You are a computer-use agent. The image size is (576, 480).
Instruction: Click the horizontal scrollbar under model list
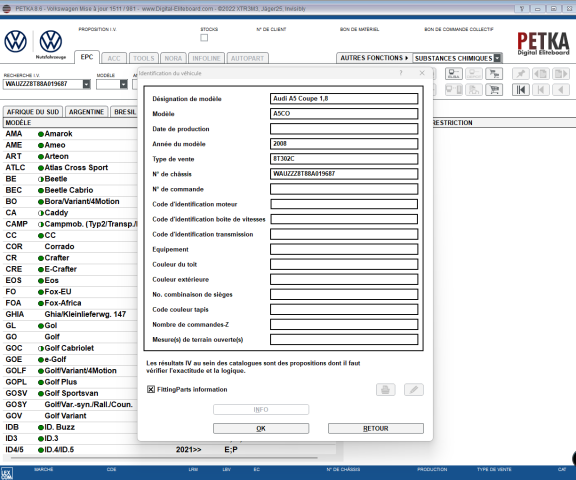pyautogui.click(x=164, y=458)
